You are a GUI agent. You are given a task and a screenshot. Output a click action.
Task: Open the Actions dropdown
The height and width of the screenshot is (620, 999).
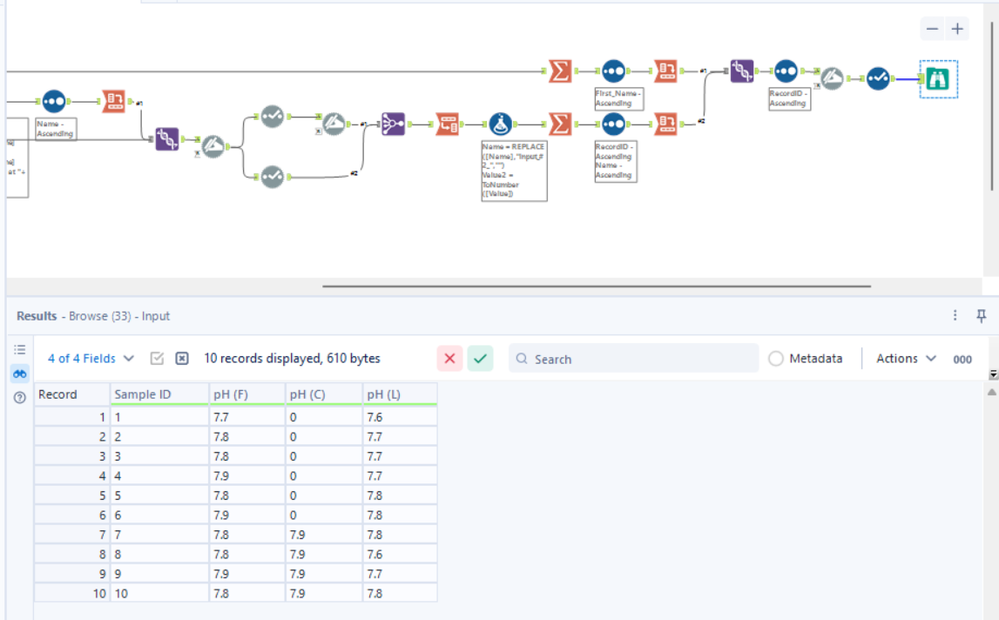(x=905, y=359)
